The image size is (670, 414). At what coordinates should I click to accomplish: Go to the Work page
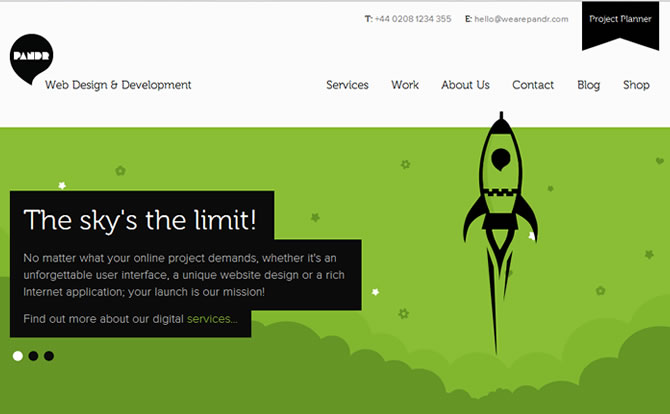[x=405, y=85]
